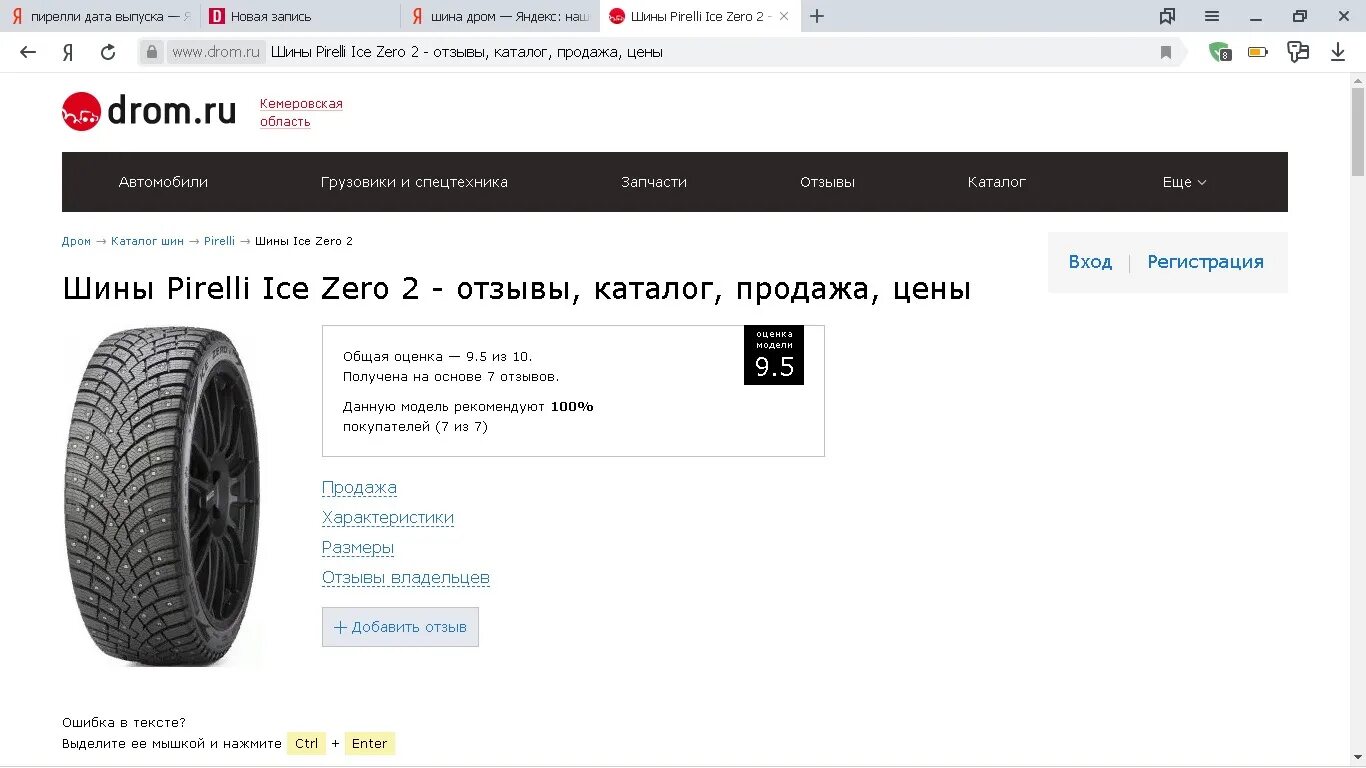Switch to the 'Новая запись' tab
Viewport: 1366px width, 768px height.
coord(300,16)
